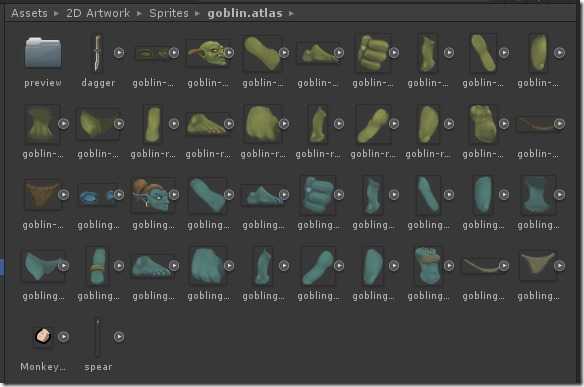
Task: Click the 'dagger' label text
Action: coord(98,83)
